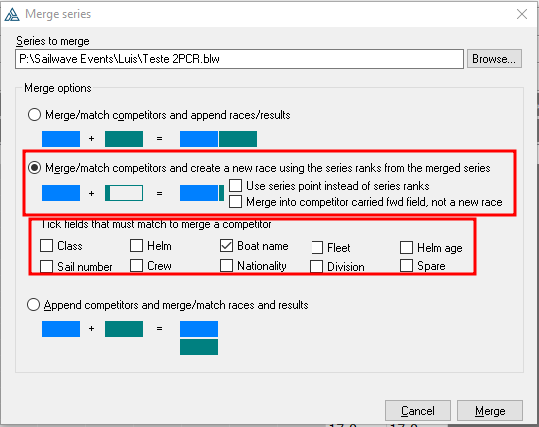Click the Series to merge file path field
The image size is (539, 427).
pos(239,59)
